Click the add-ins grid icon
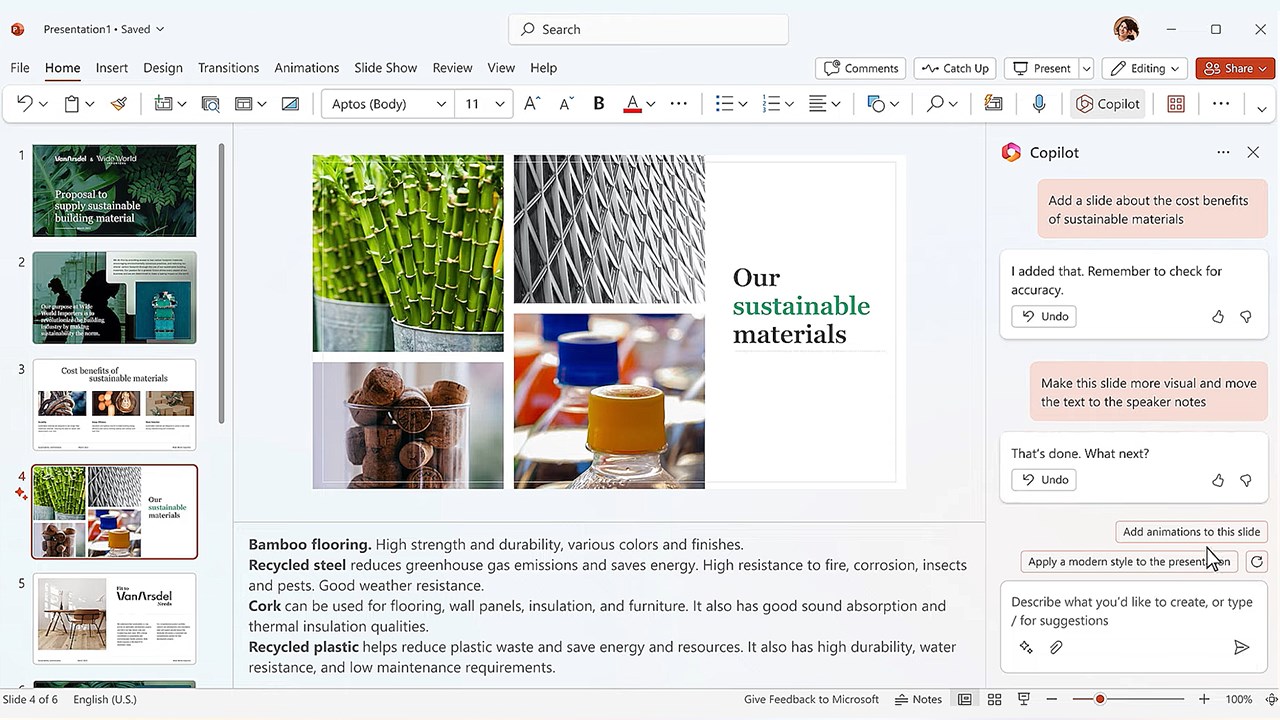Image resolution: width=1280 pixels, height=720 pixels. [x=1176, y=103]
